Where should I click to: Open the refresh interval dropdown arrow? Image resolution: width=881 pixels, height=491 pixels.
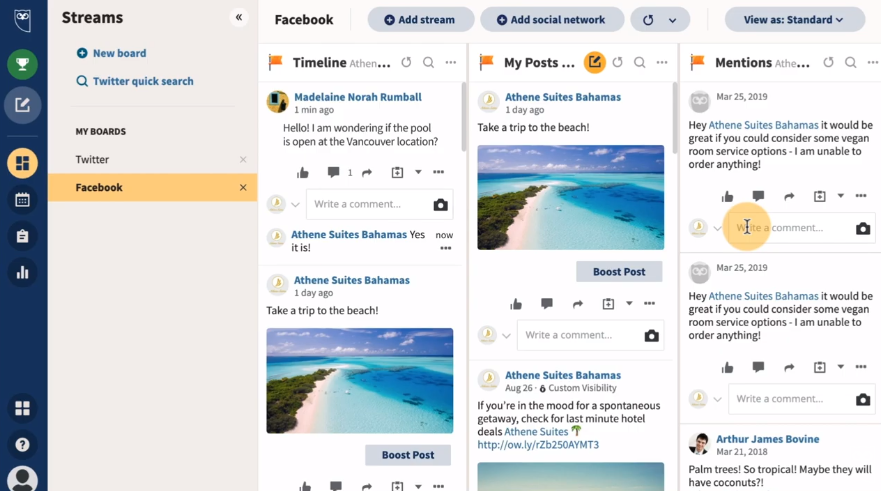(673, 21)
